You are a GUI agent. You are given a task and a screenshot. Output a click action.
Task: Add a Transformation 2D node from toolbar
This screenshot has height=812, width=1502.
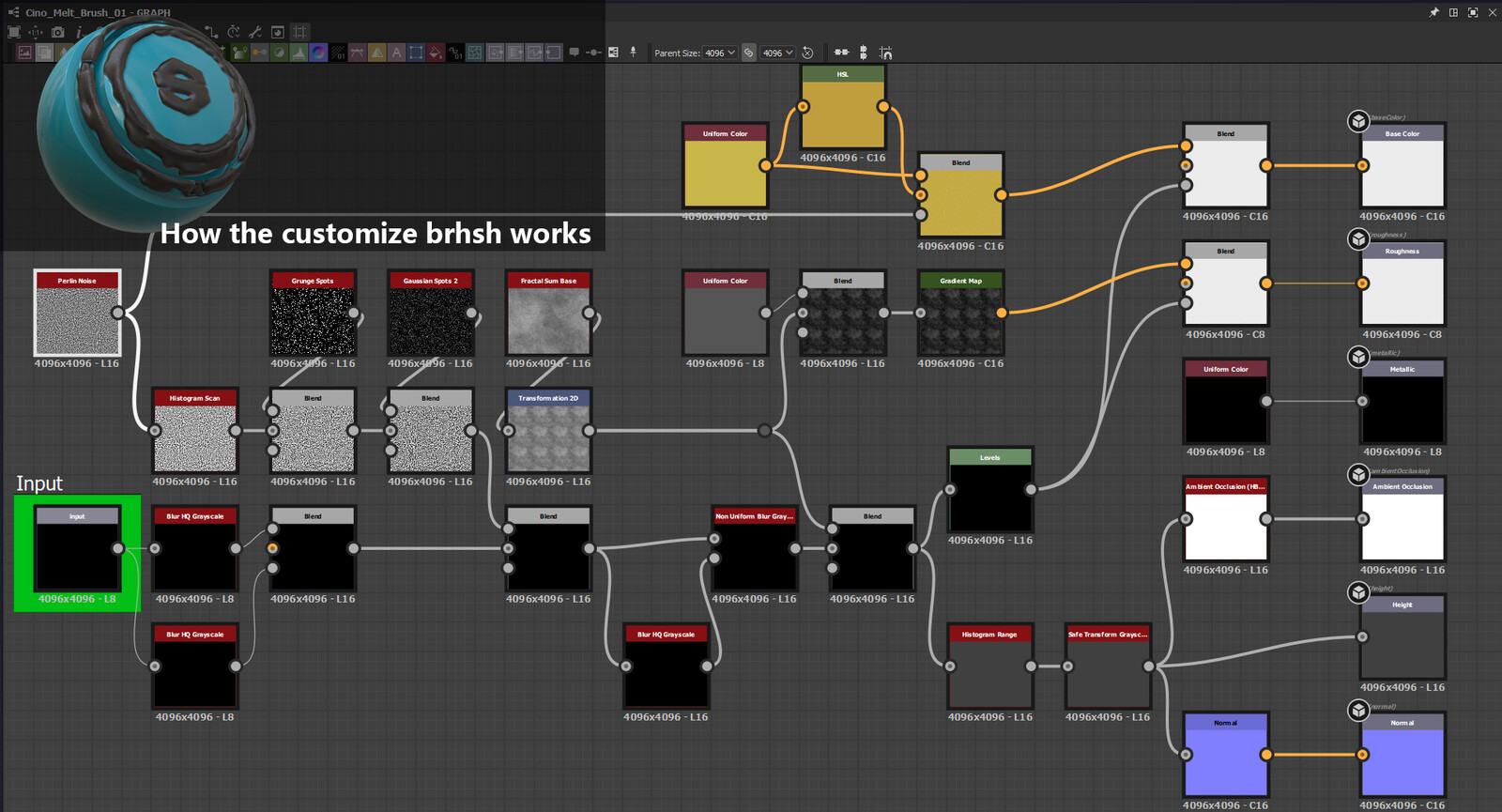[416, 53]
